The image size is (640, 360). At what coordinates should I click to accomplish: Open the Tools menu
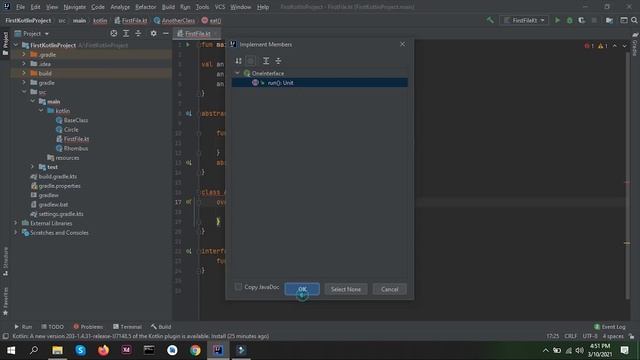pyautogui.click(x=202, y=7)
